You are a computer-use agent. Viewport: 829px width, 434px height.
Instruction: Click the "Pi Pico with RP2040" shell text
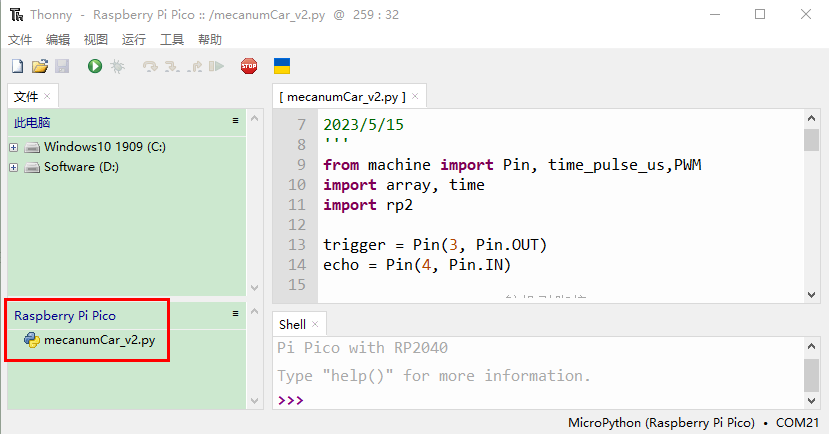click(363, 348)
